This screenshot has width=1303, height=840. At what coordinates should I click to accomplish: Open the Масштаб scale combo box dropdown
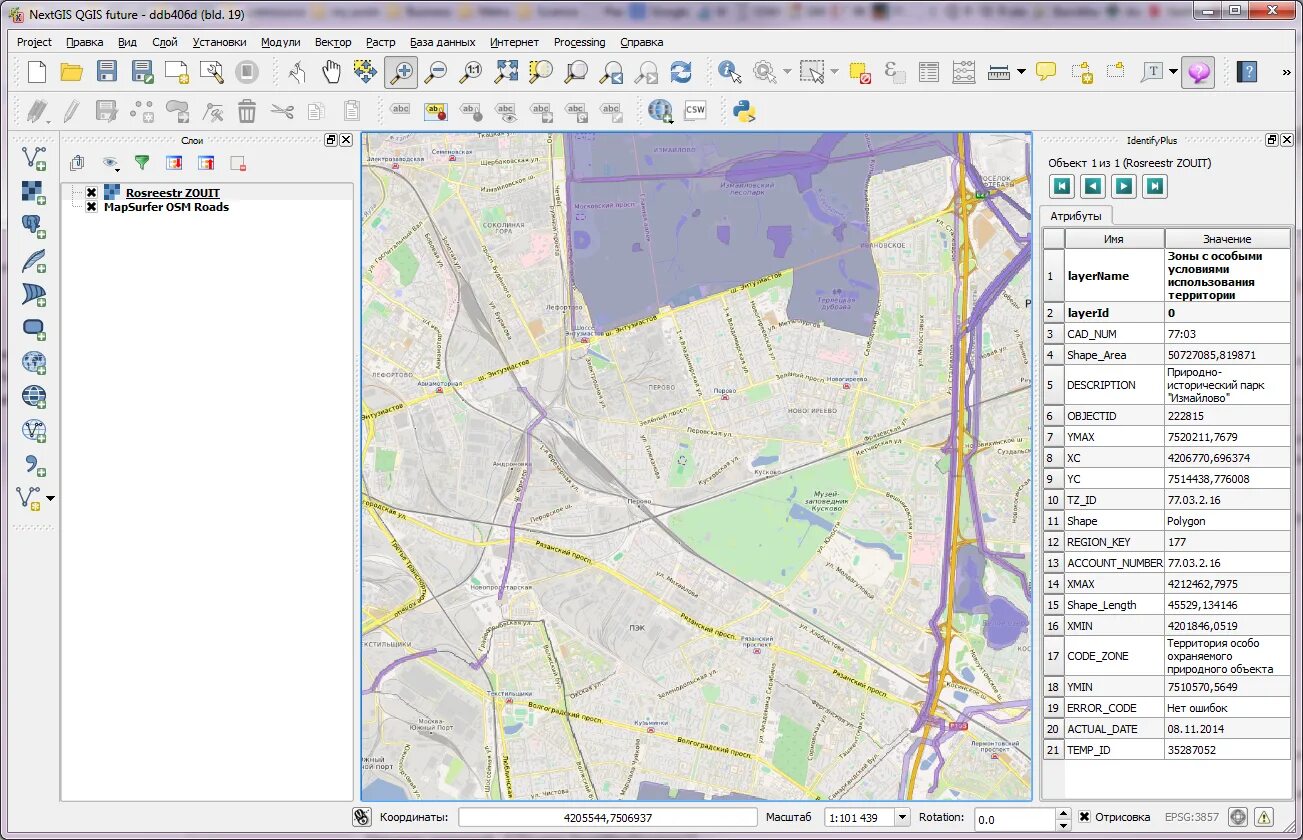tap(902, 817)
